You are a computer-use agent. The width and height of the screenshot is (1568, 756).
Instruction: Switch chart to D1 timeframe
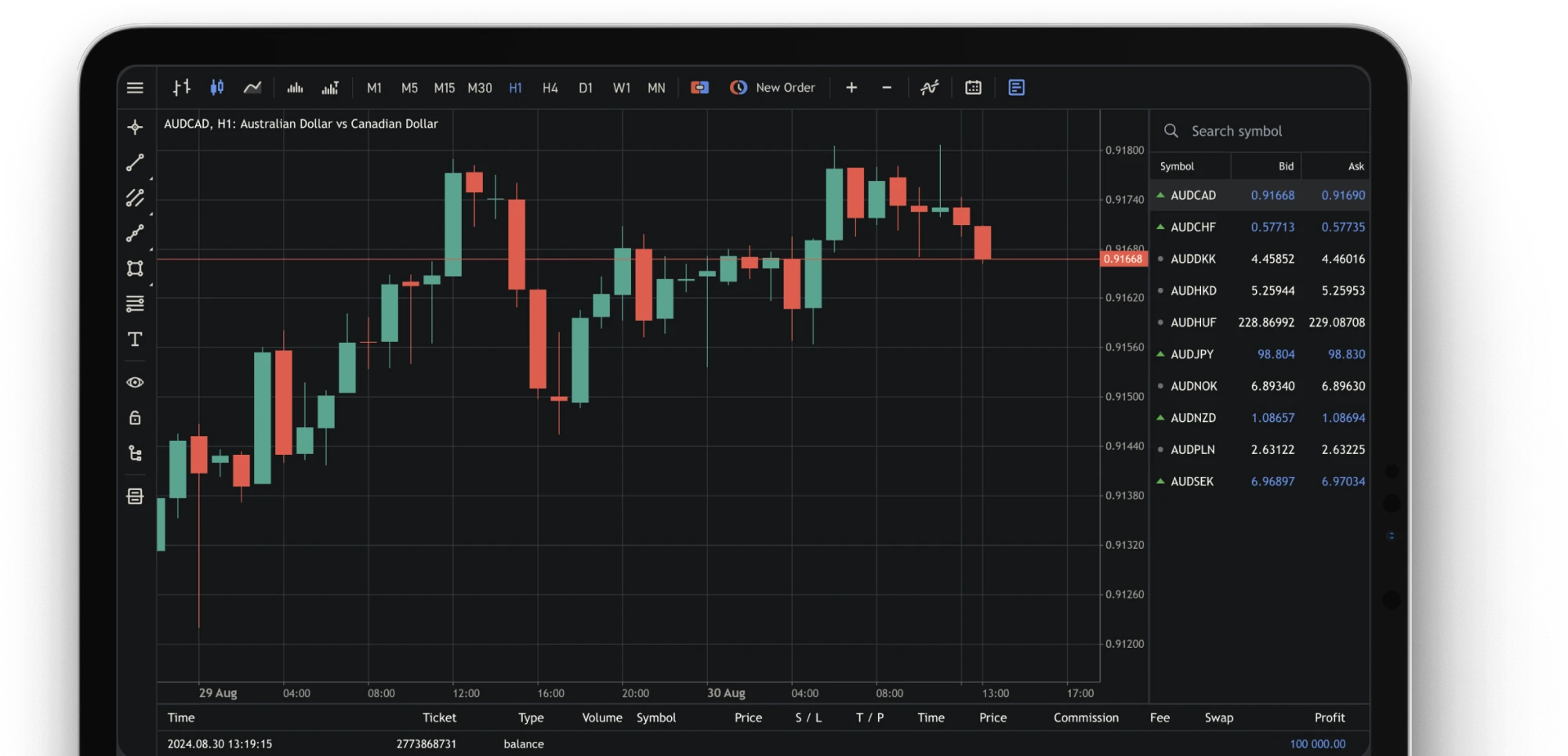tap(586, 88)
